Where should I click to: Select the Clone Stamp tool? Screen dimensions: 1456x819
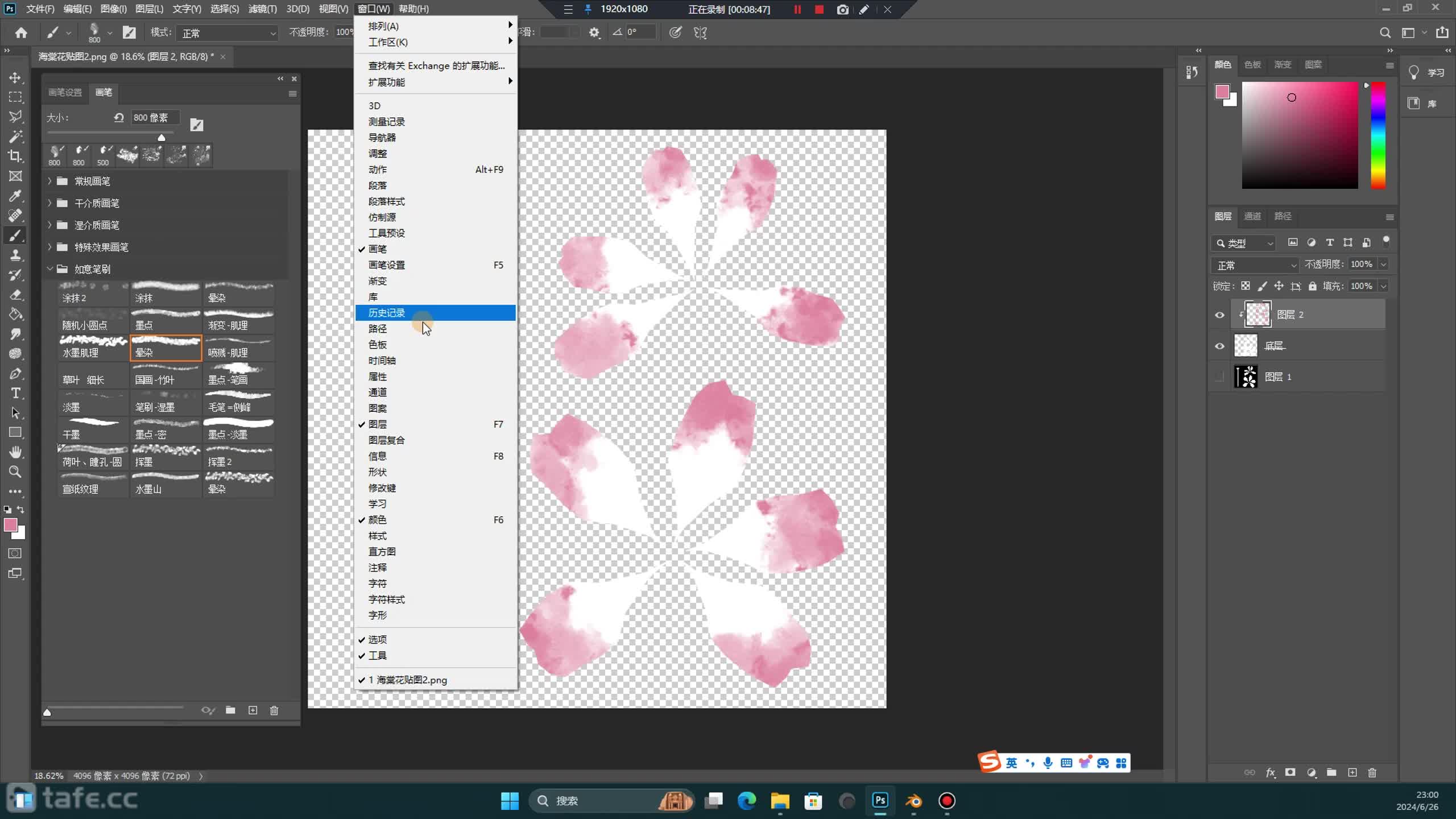[x=15, y=255]
